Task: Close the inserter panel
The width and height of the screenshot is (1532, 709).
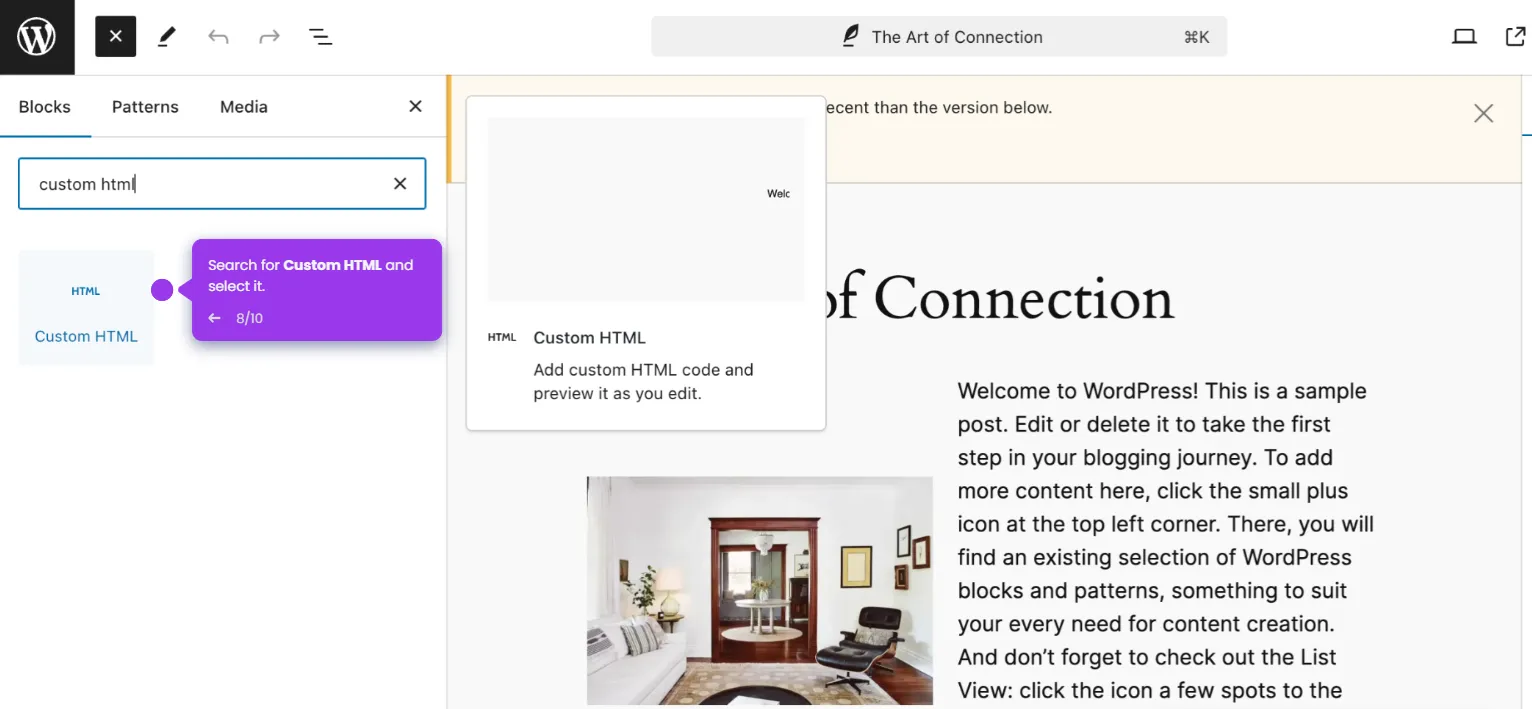Action: click(416, 106)
